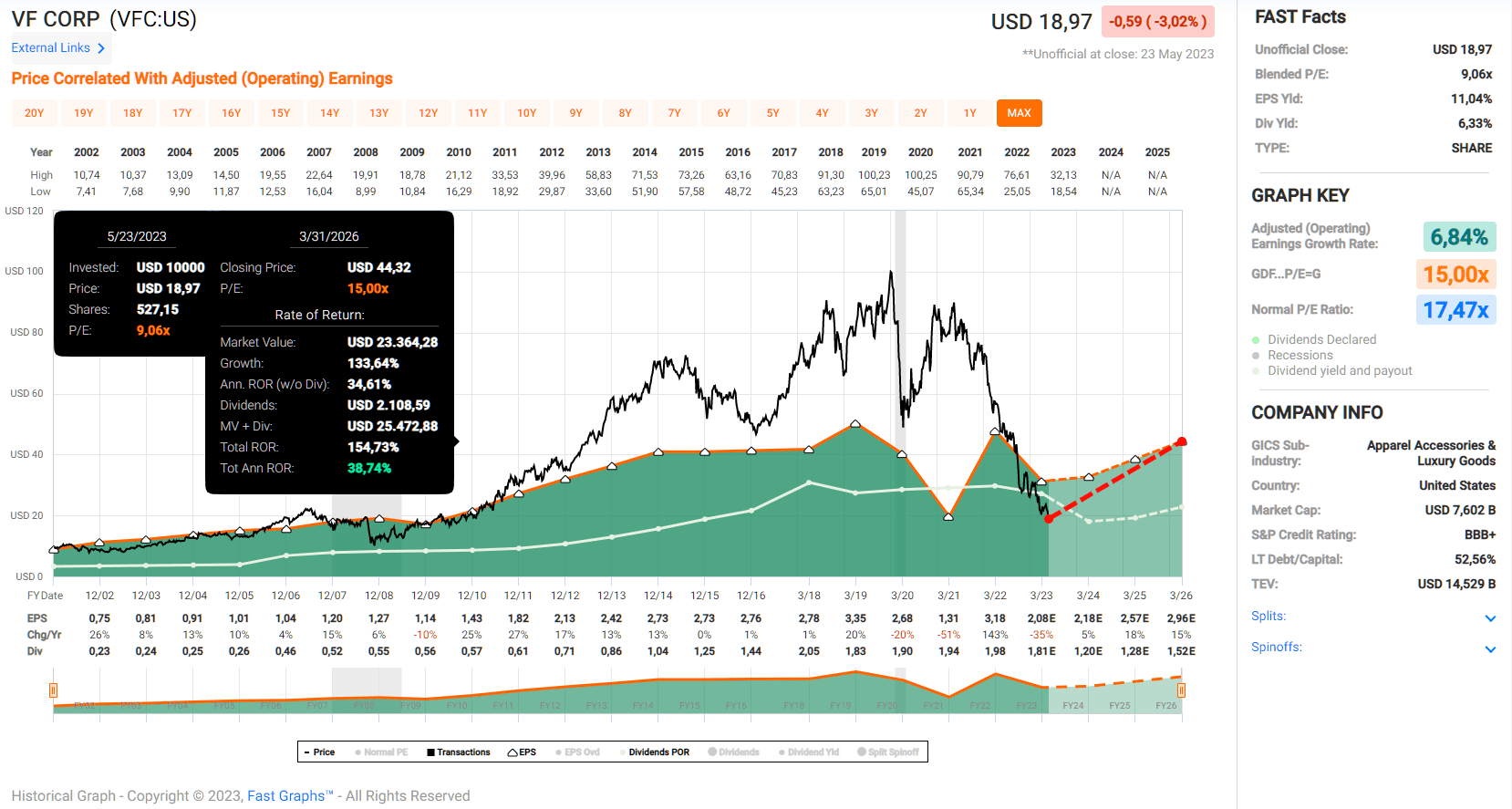The image size is (1512, 809).
Task: Pick the 11Y time period
Action: [478, 113]
